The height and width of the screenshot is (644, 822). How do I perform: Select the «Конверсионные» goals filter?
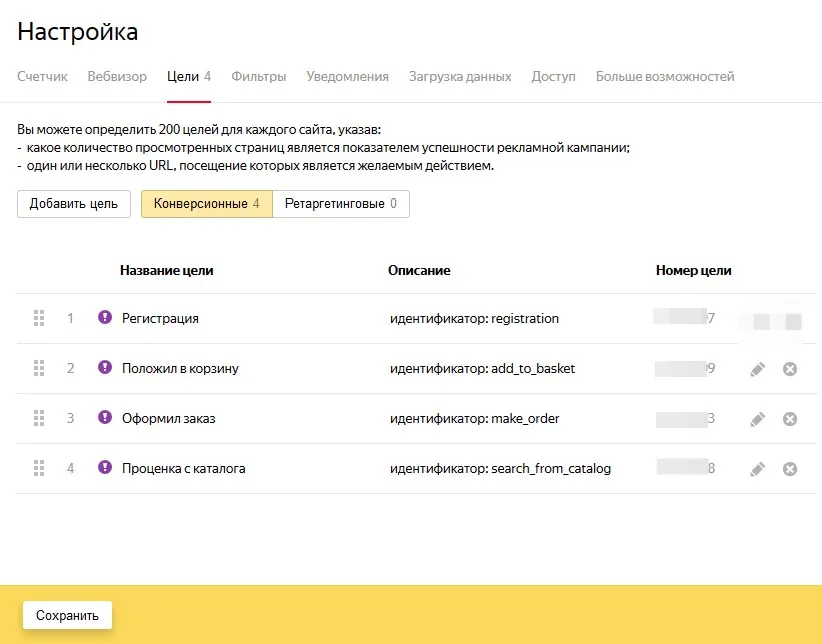(x=205, y=204)
